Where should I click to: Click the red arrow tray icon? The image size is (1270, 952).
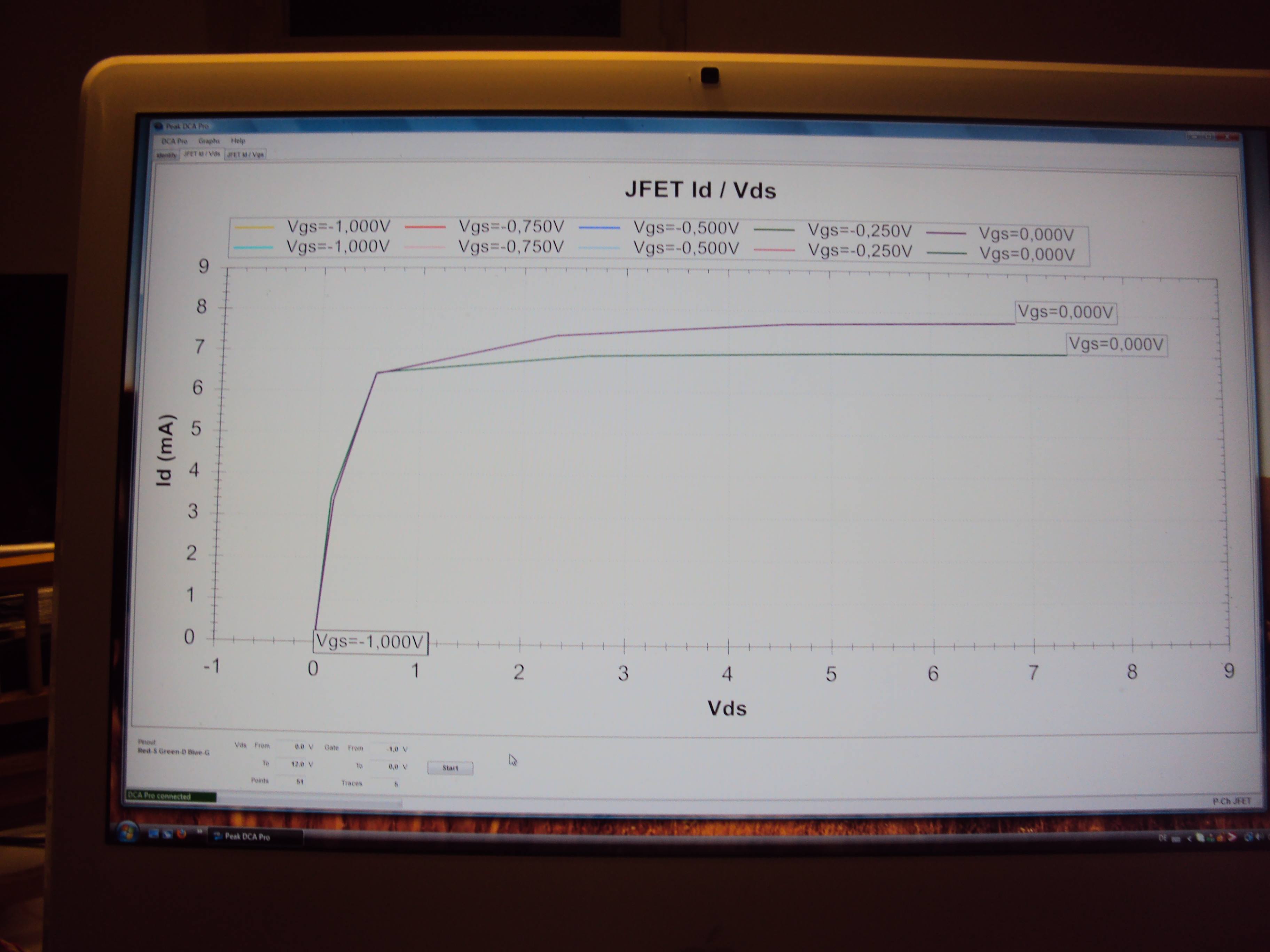pos(1232,837)
